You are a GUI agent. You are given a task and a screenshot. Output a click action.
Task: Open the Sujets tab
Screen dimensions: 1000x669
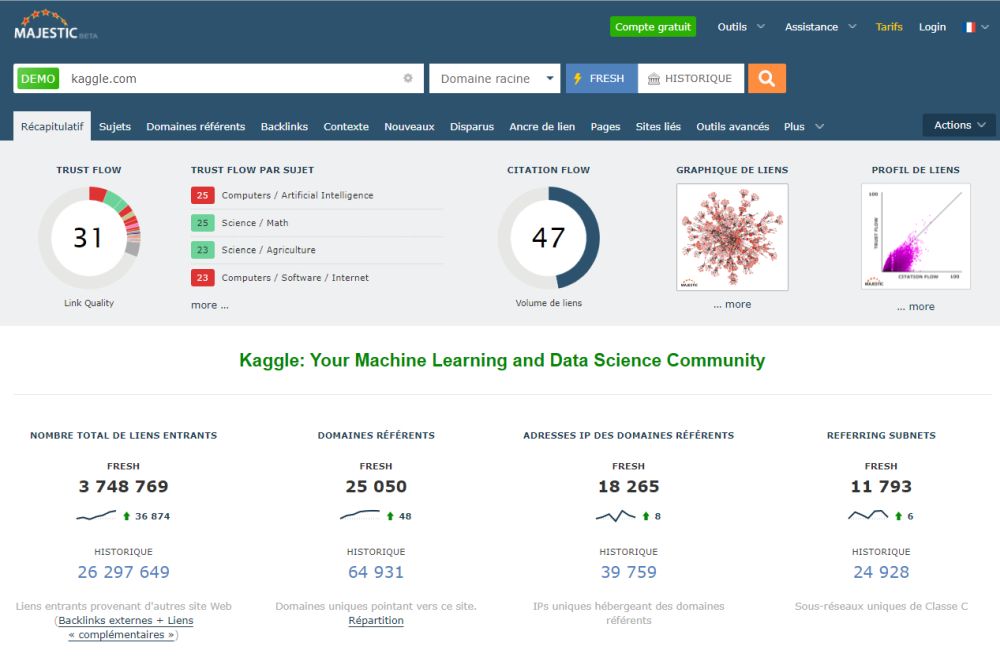(x=115, y=126)
